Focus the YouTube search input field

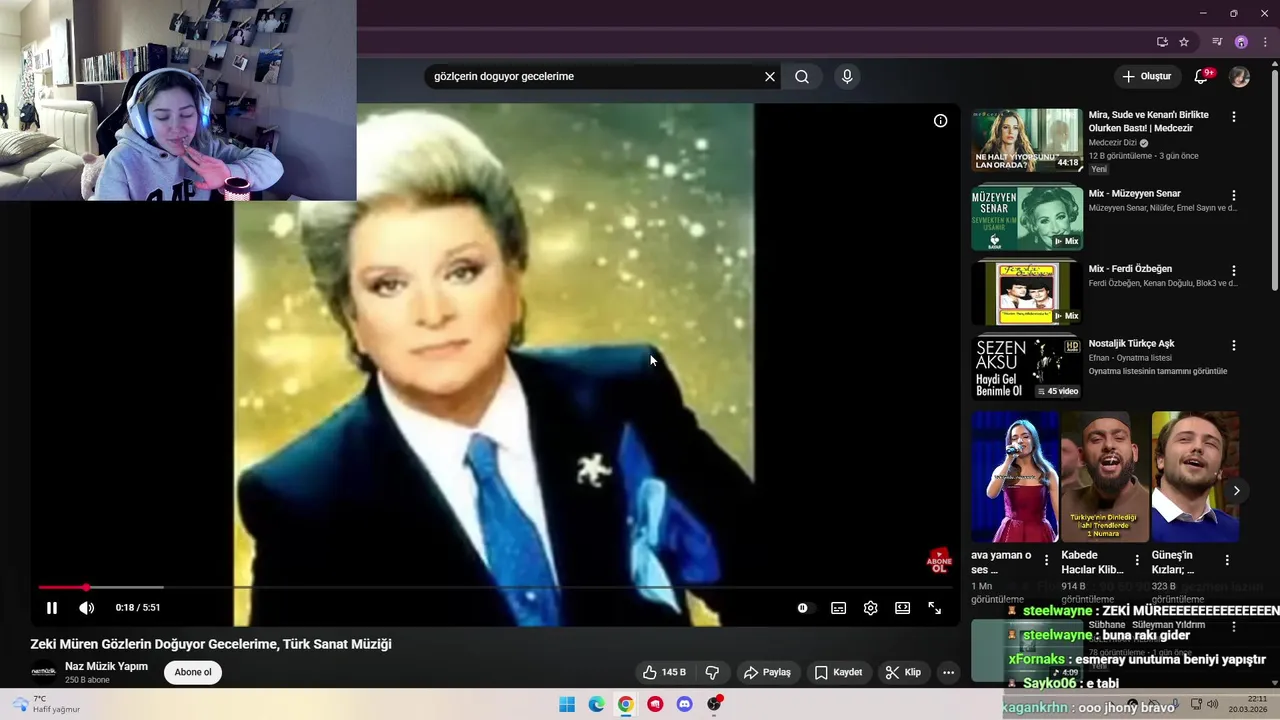pyautogui.click(x=595, y=77)
